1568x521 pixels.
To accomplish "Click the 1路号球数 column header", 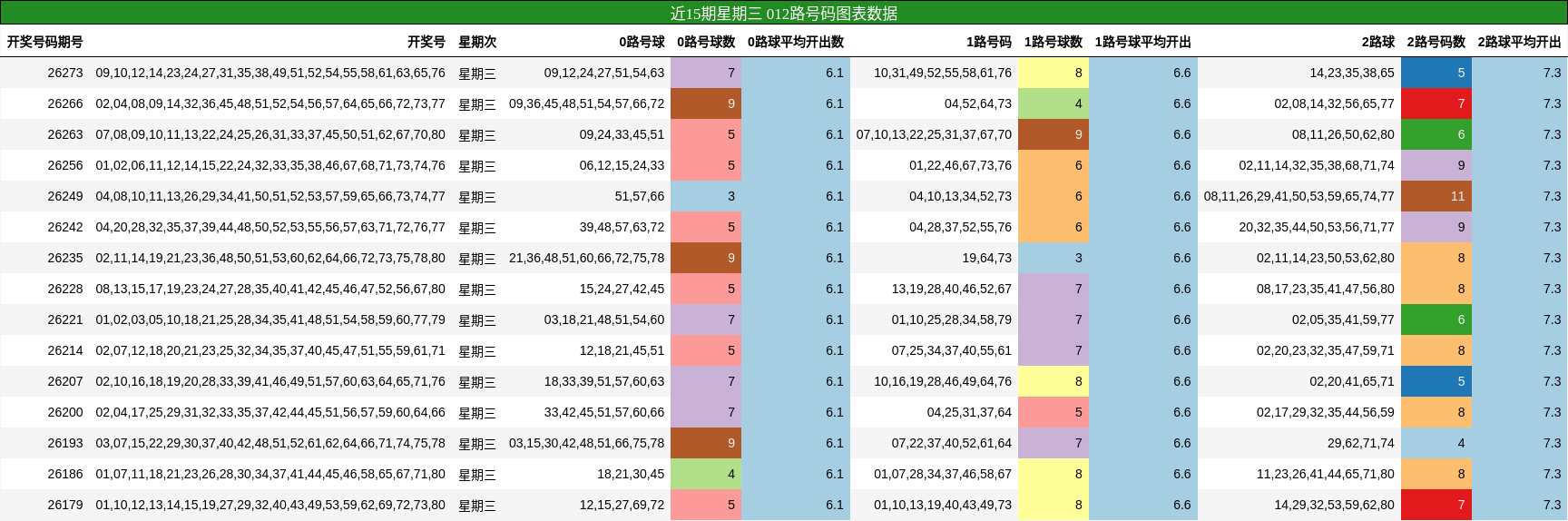I will pos(1053,42).
